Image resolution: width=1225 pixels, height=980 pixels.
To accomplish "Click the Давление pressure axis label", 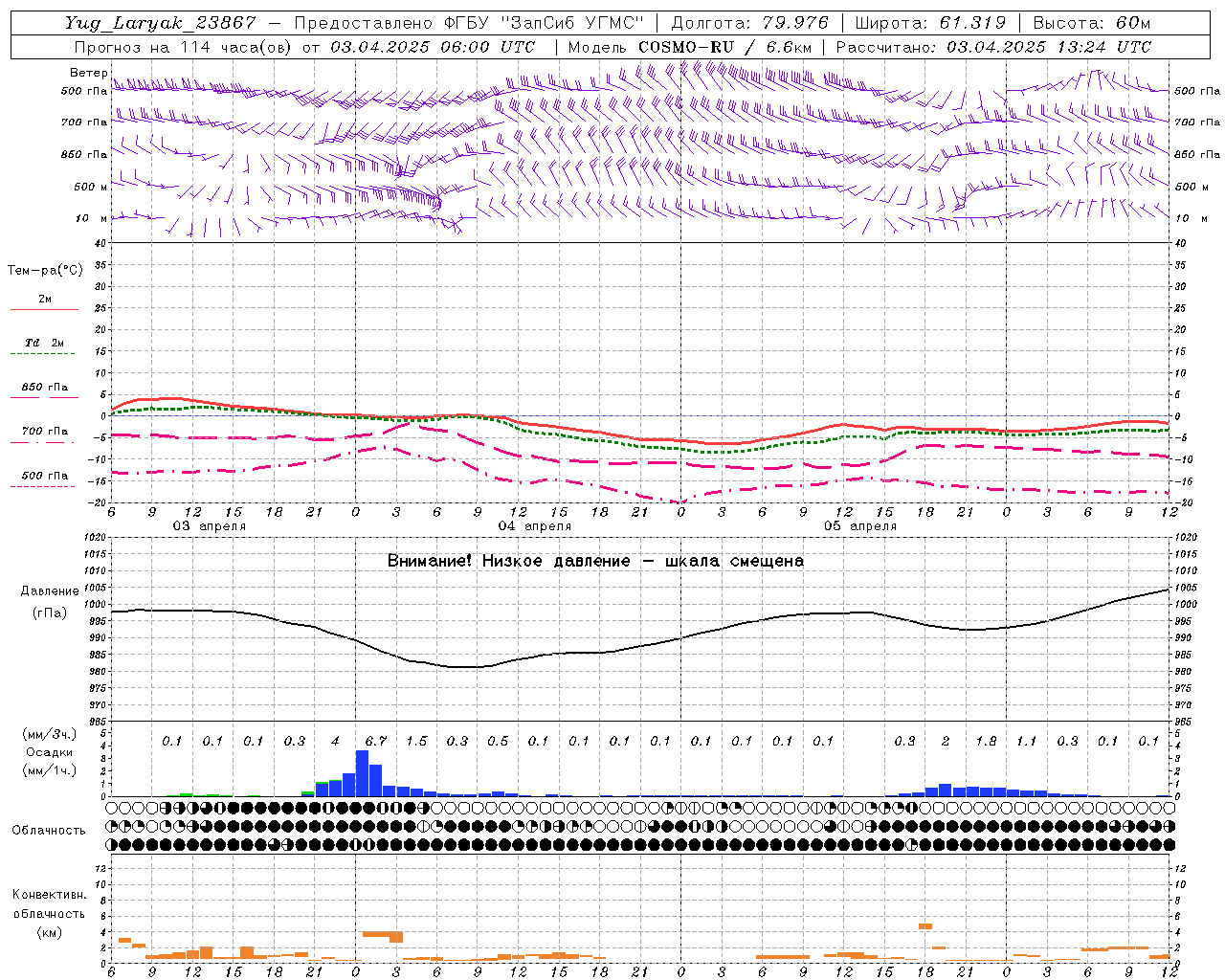I will click(50, 591).
